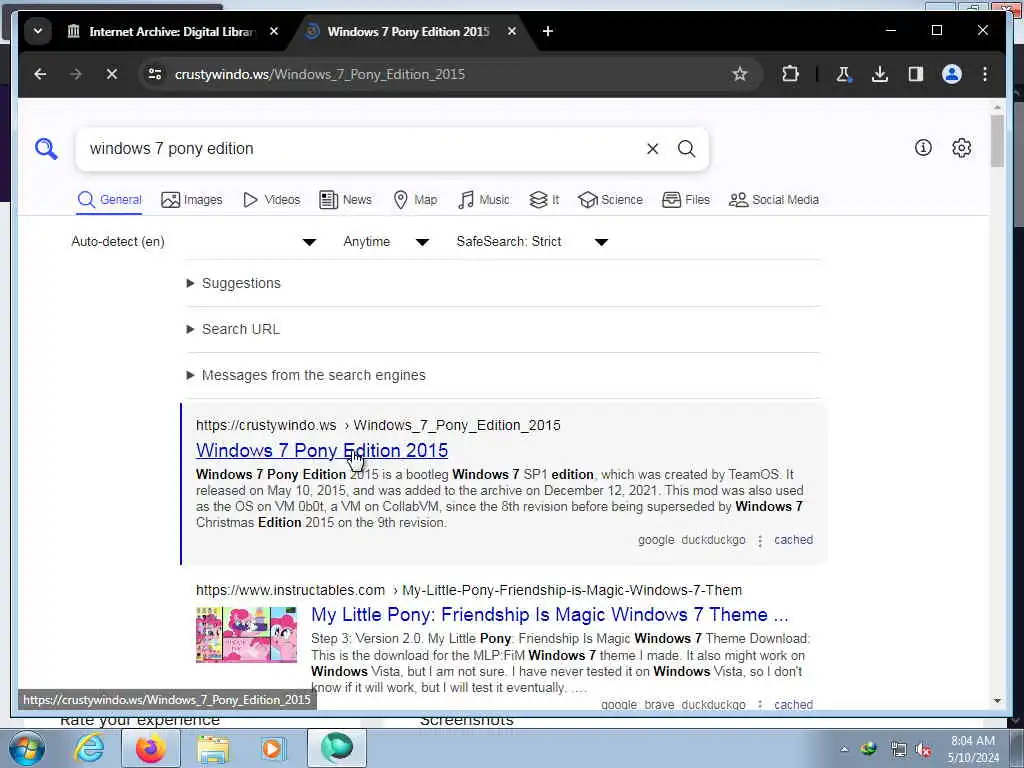Click the blue magnifier search engine logo
Viewport: 1024px width, 768px height.
click(x=46, y=149)
